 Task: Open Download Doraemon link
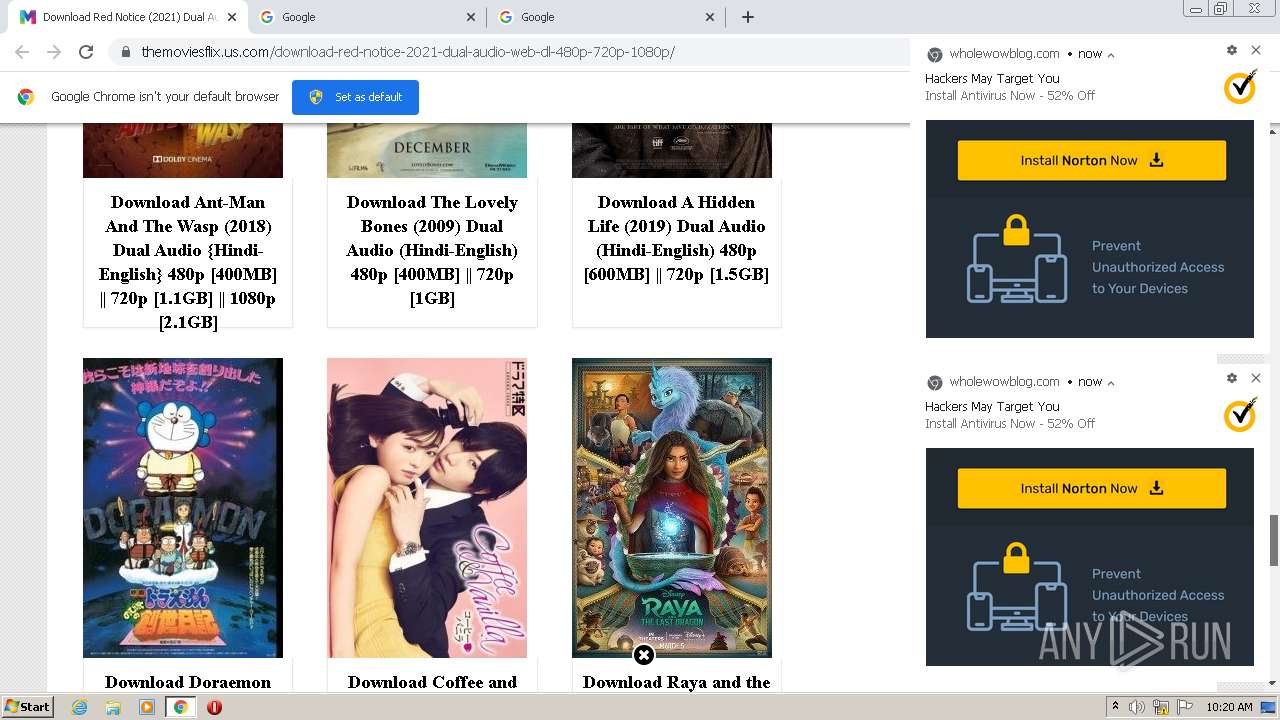click(188, 682)
